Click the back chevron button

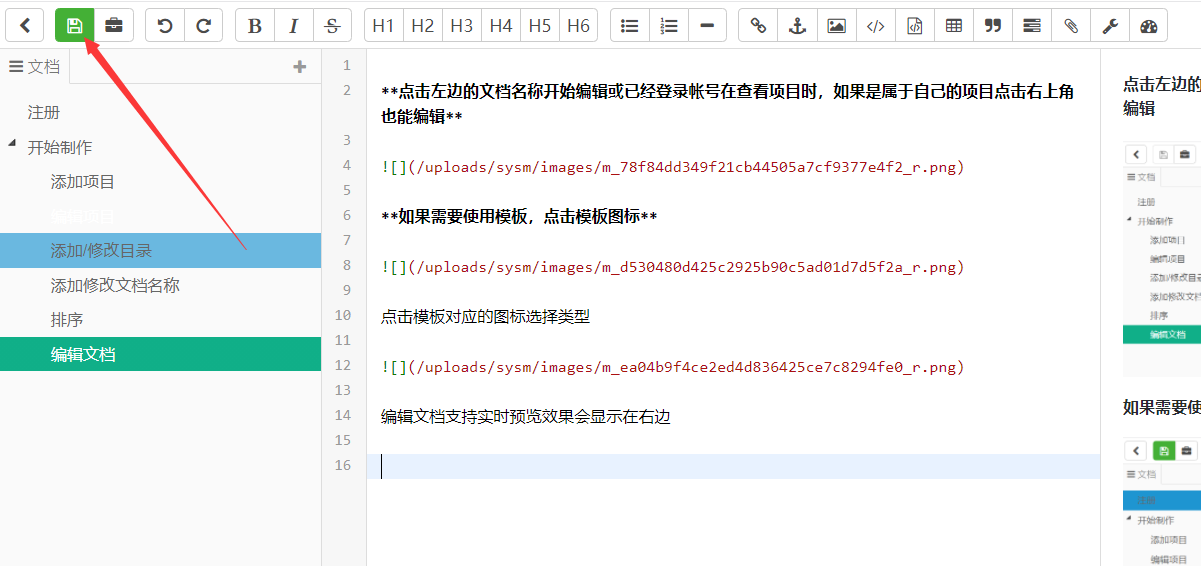pyautogui.click(x=25, y=26)
